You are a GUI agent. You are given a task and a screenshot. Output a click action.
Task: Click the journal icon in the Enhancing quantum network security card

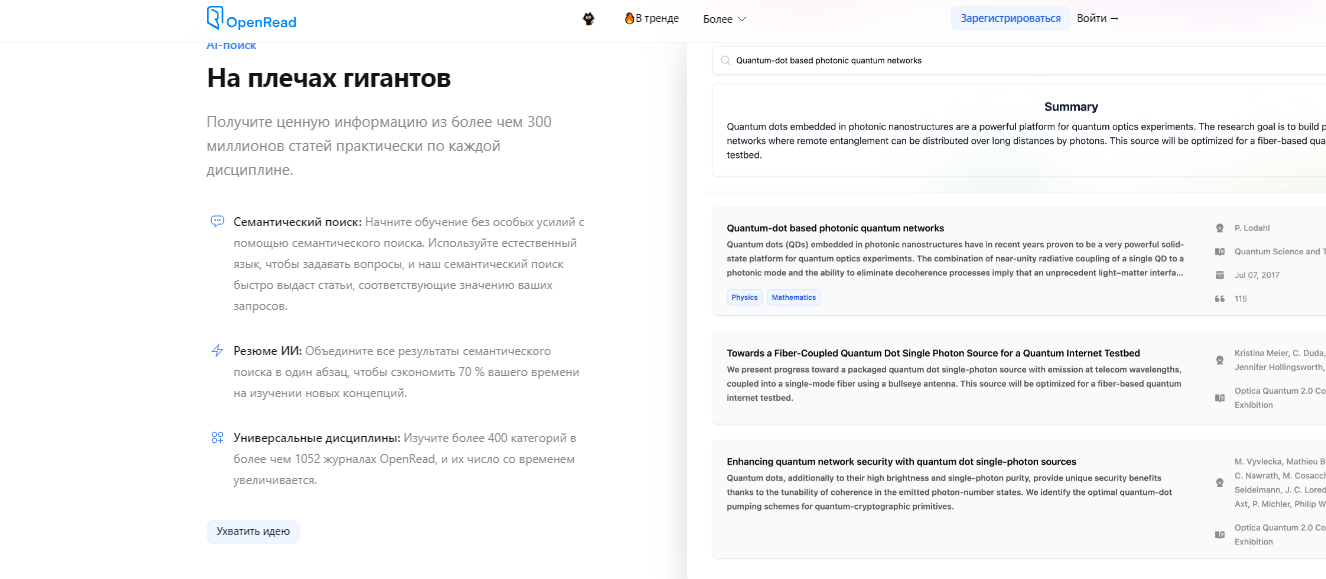tap(1219, 534)
